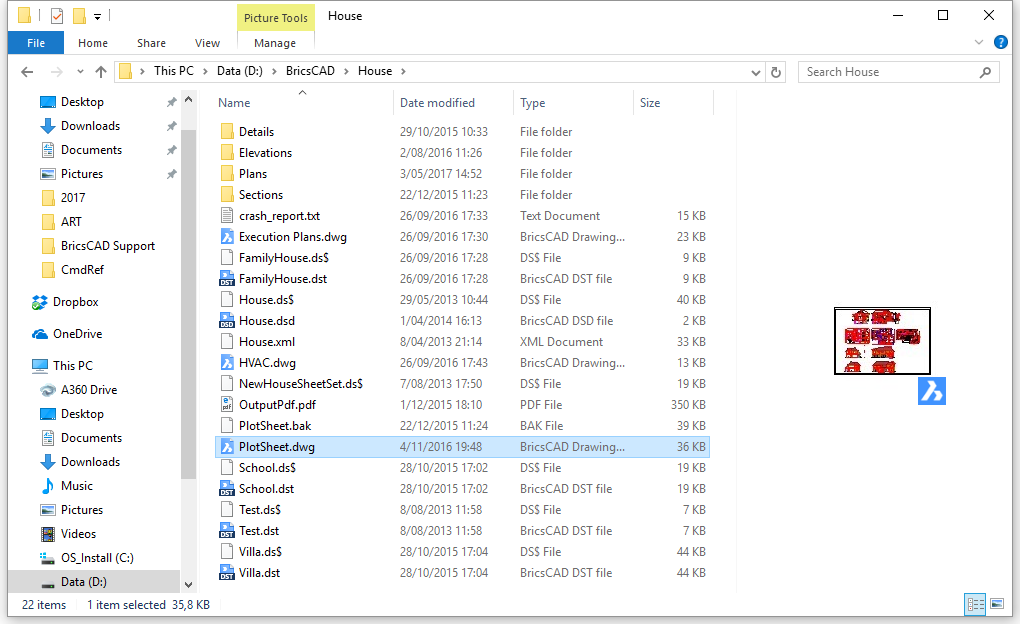1020x624 pixels.
Task: Click the Videos film icon
Action: coord(47,534)
